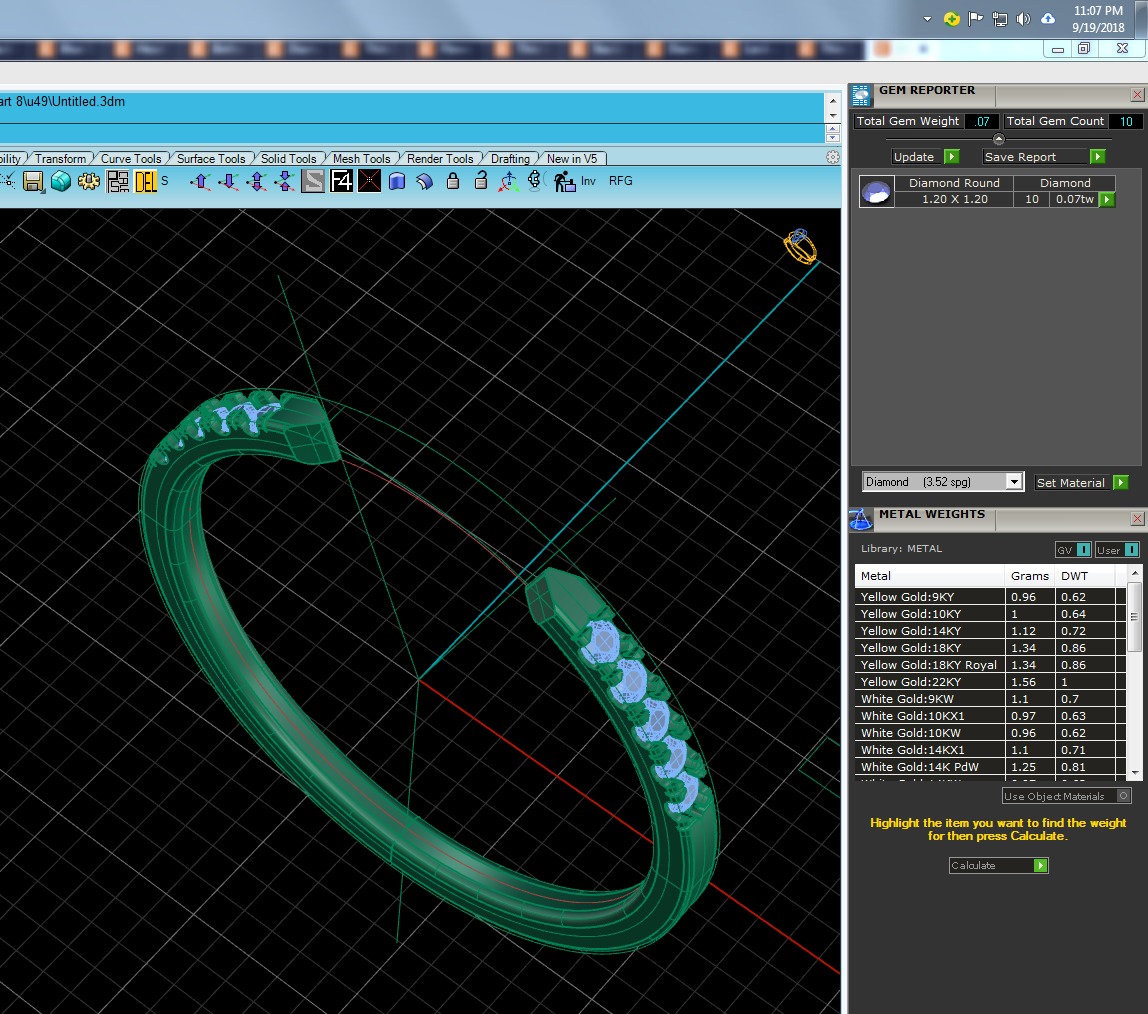Click the Action Center flag tray icon

(x=975, y=19)
